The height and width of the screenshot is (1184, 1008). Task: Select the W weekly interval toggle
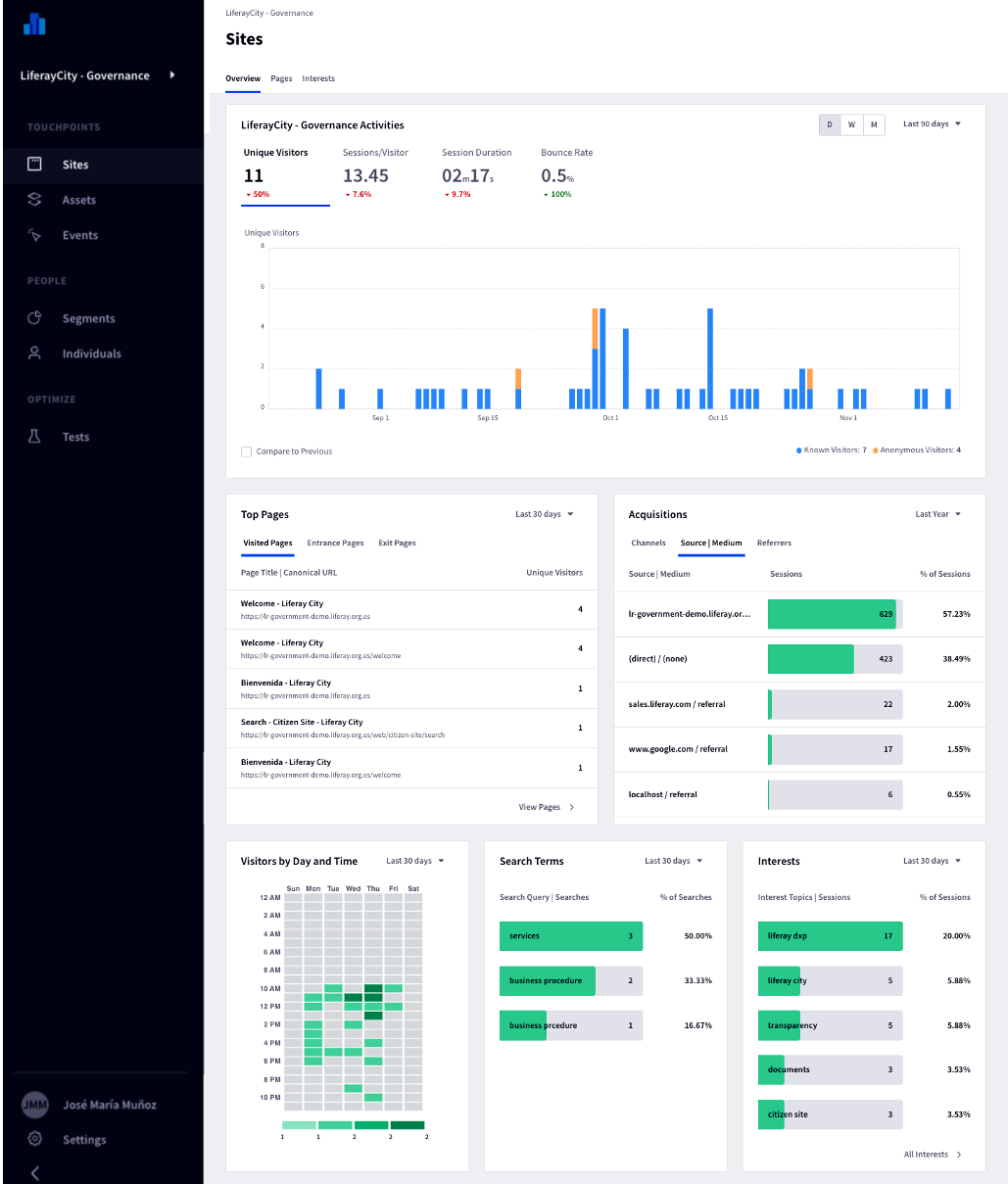tap(851, 124)
